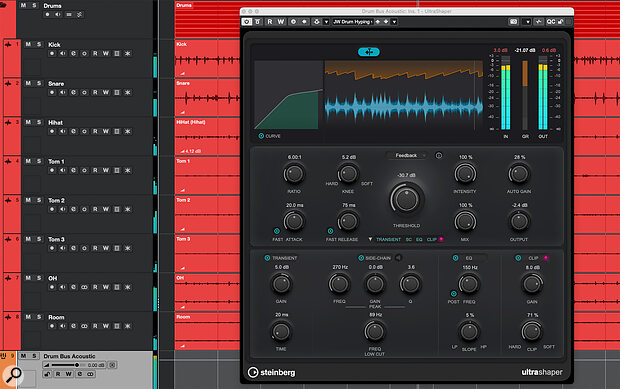
Task: Enable Write automation on Tom 3 track
Action: 106,248
